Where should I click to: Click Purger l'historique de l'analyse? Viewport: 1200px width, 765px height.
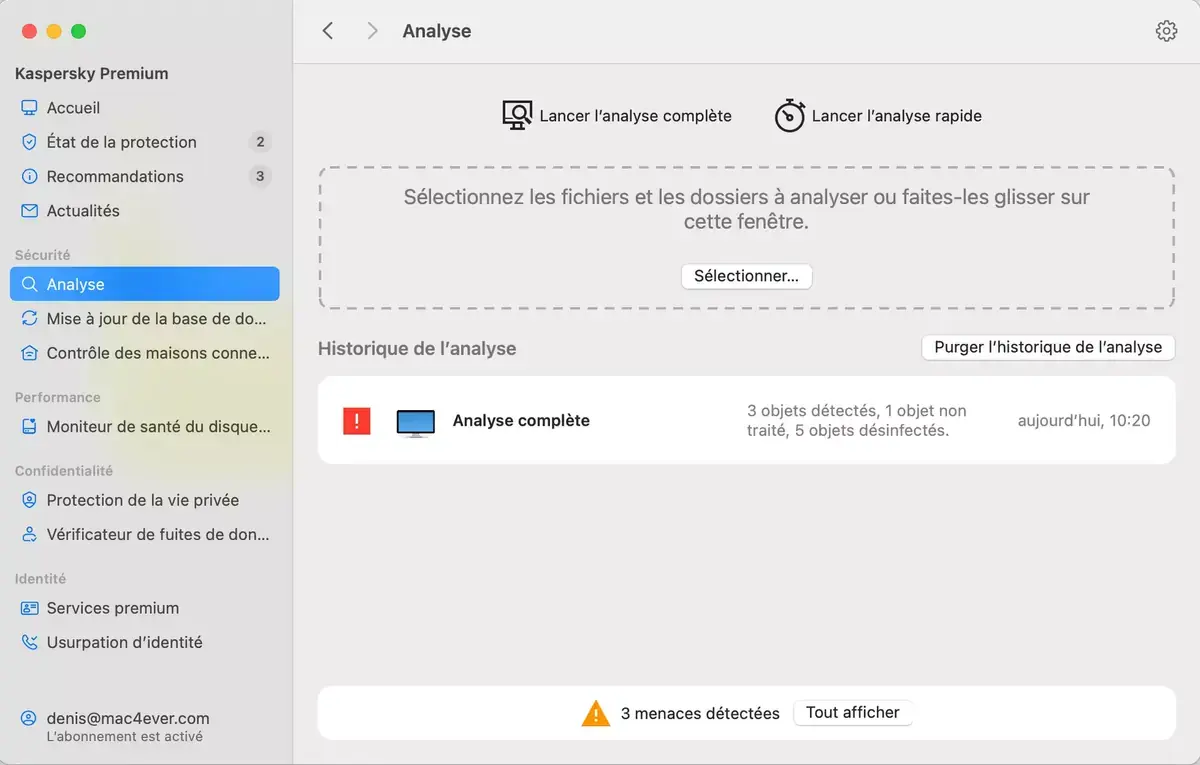click(x=1047, y=347)
